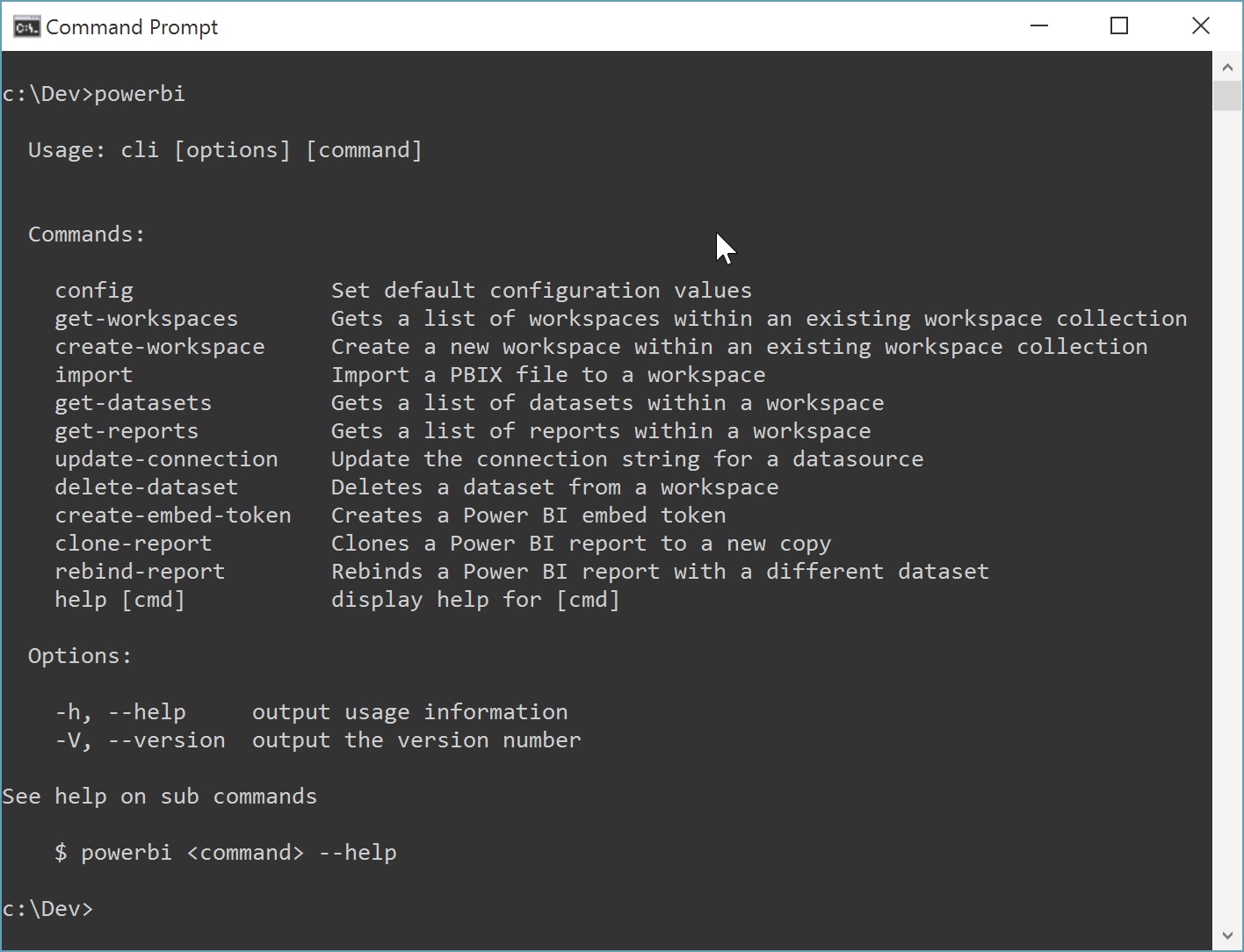This screenshot has width=1244, height=952.
Task: Click the 'help [cmd]' command name
Action: [x=120, y=600]
